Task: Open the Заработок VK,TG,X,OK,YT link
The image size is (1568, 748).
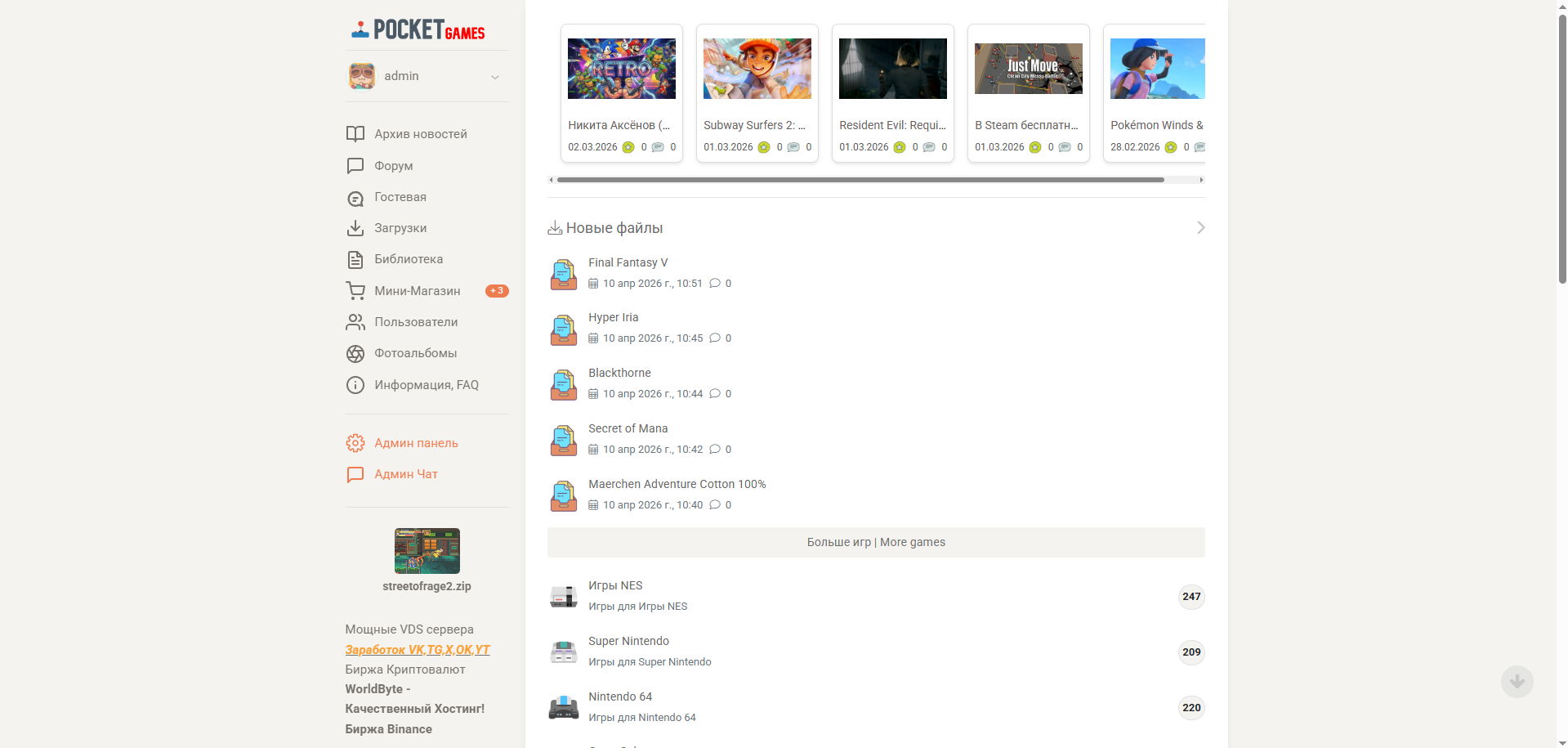Action: pos(418,650)
